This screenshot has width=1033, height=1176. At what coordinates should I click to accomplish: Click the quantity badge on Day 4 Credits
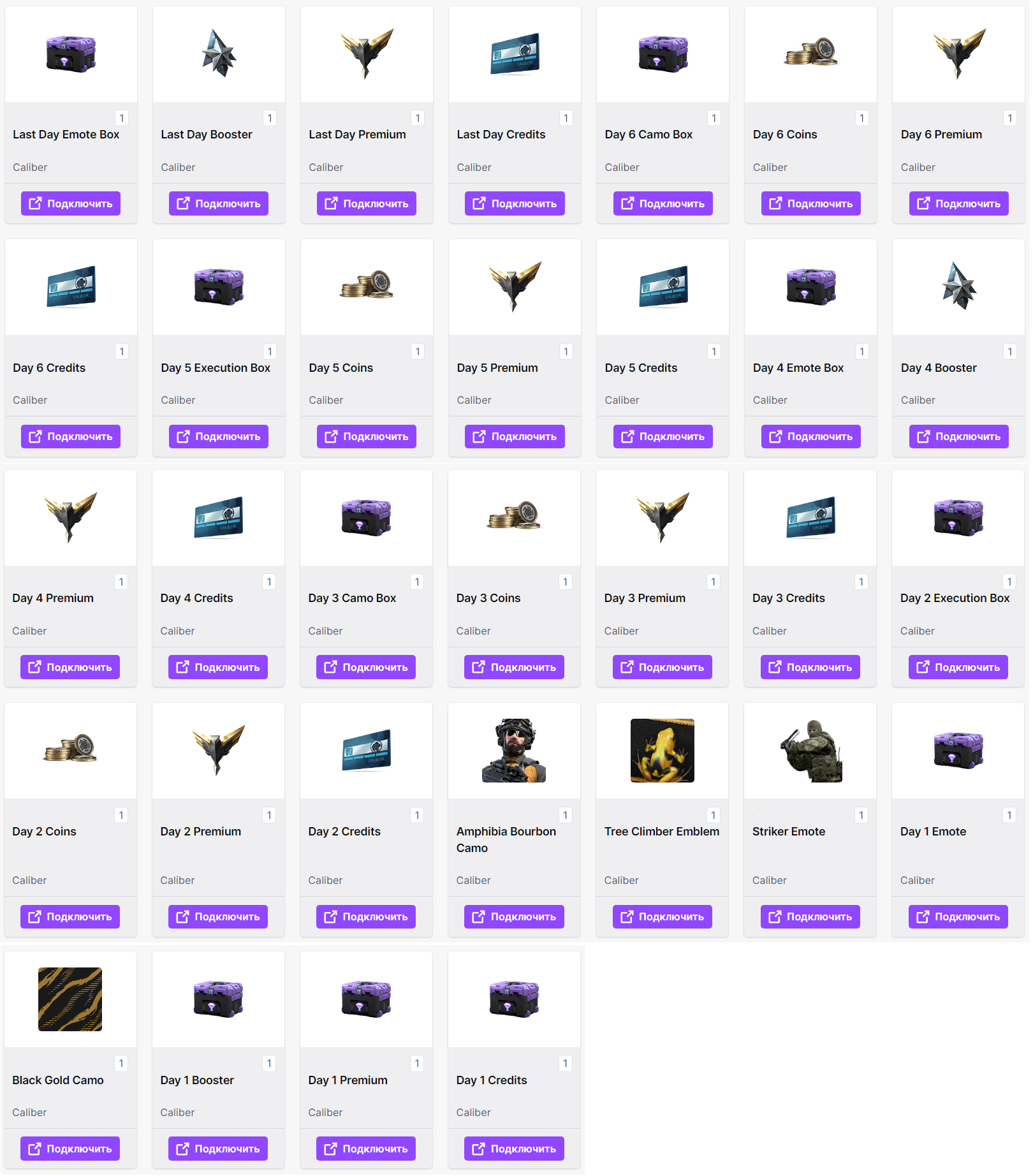pos(269,582)
